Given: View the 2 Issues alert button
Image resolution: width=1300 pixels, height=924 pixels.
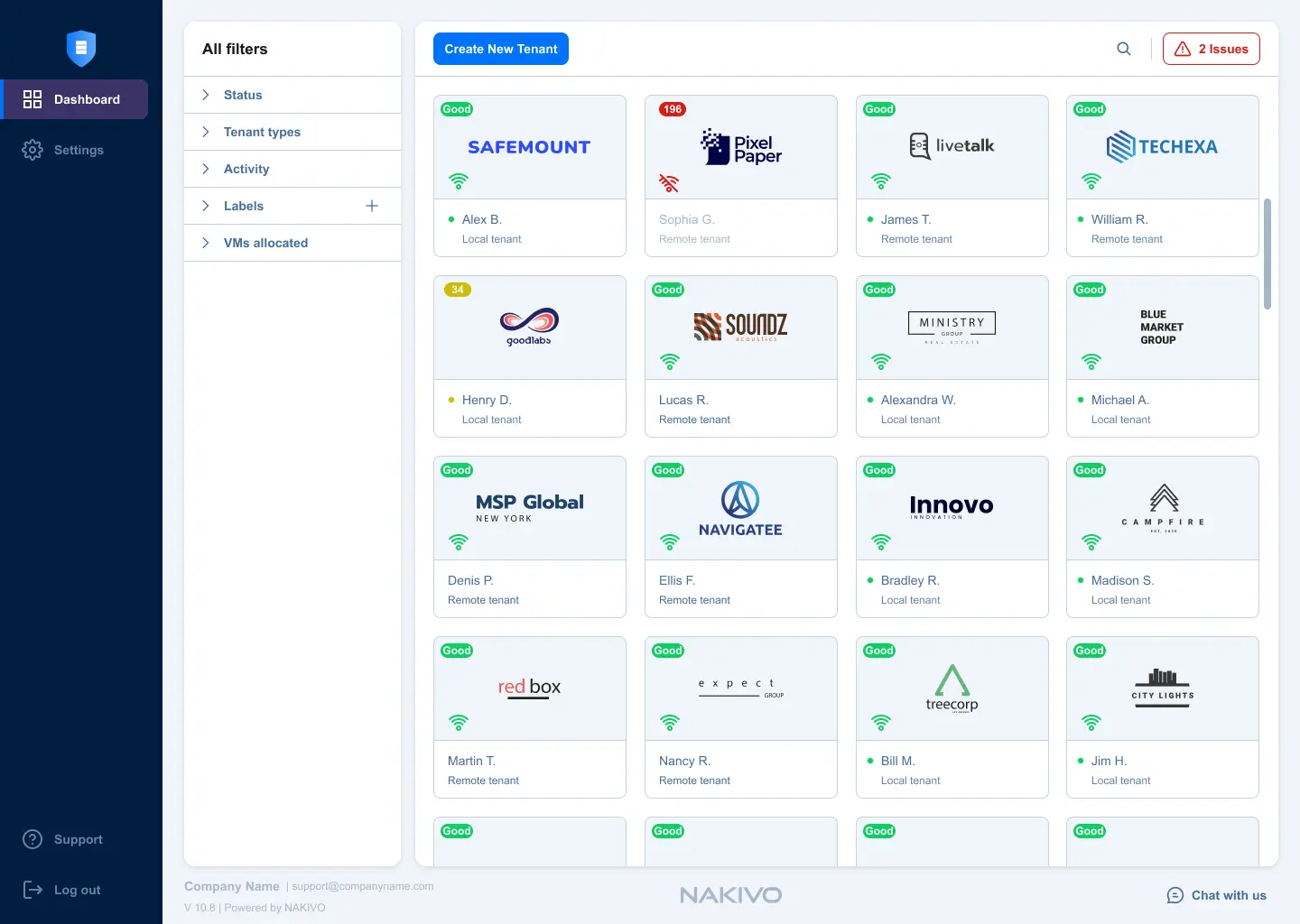Looking at the screenshot, I should [1211, 49].
